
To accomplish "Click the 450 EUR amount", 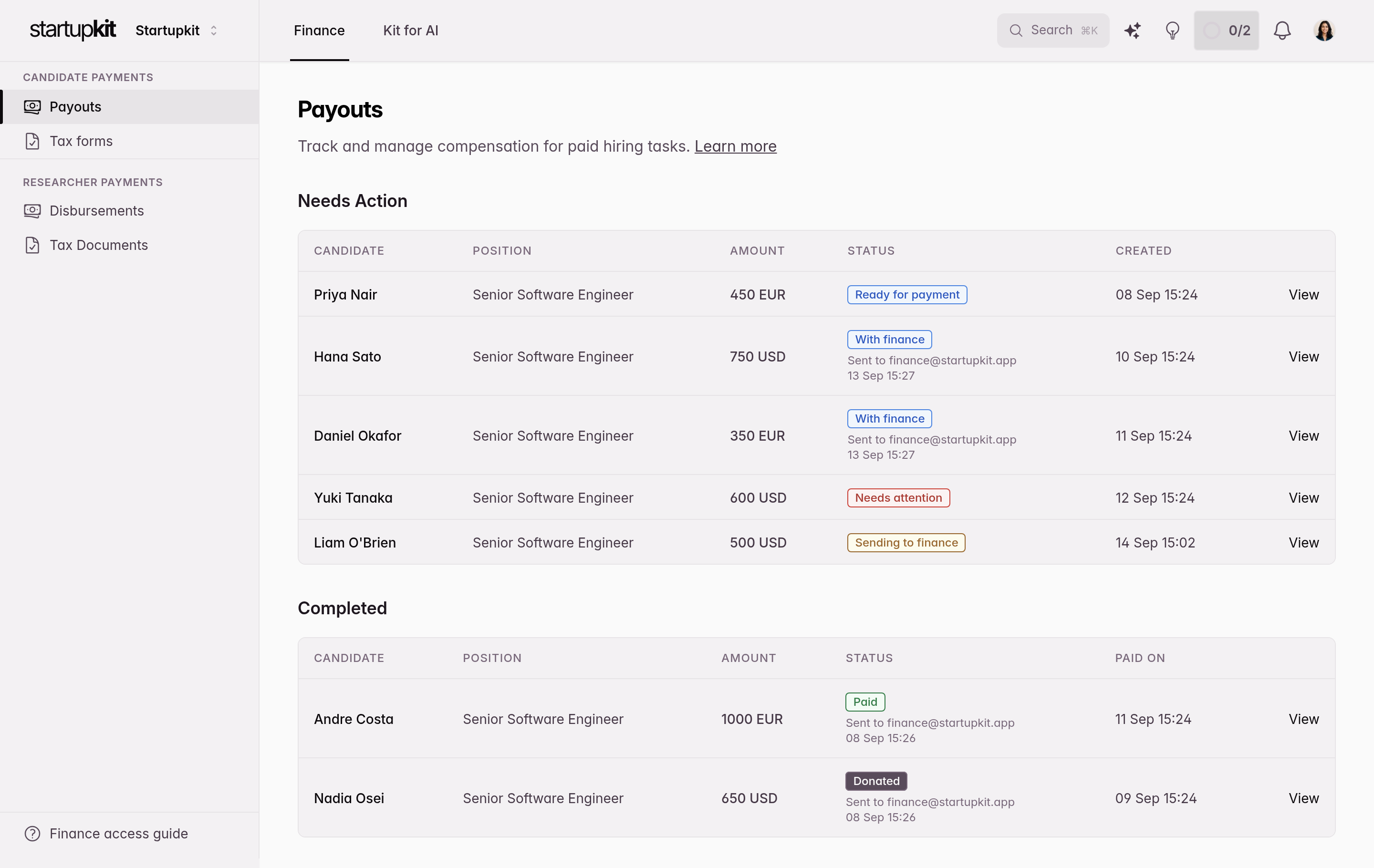I will [x=757, y=294].
